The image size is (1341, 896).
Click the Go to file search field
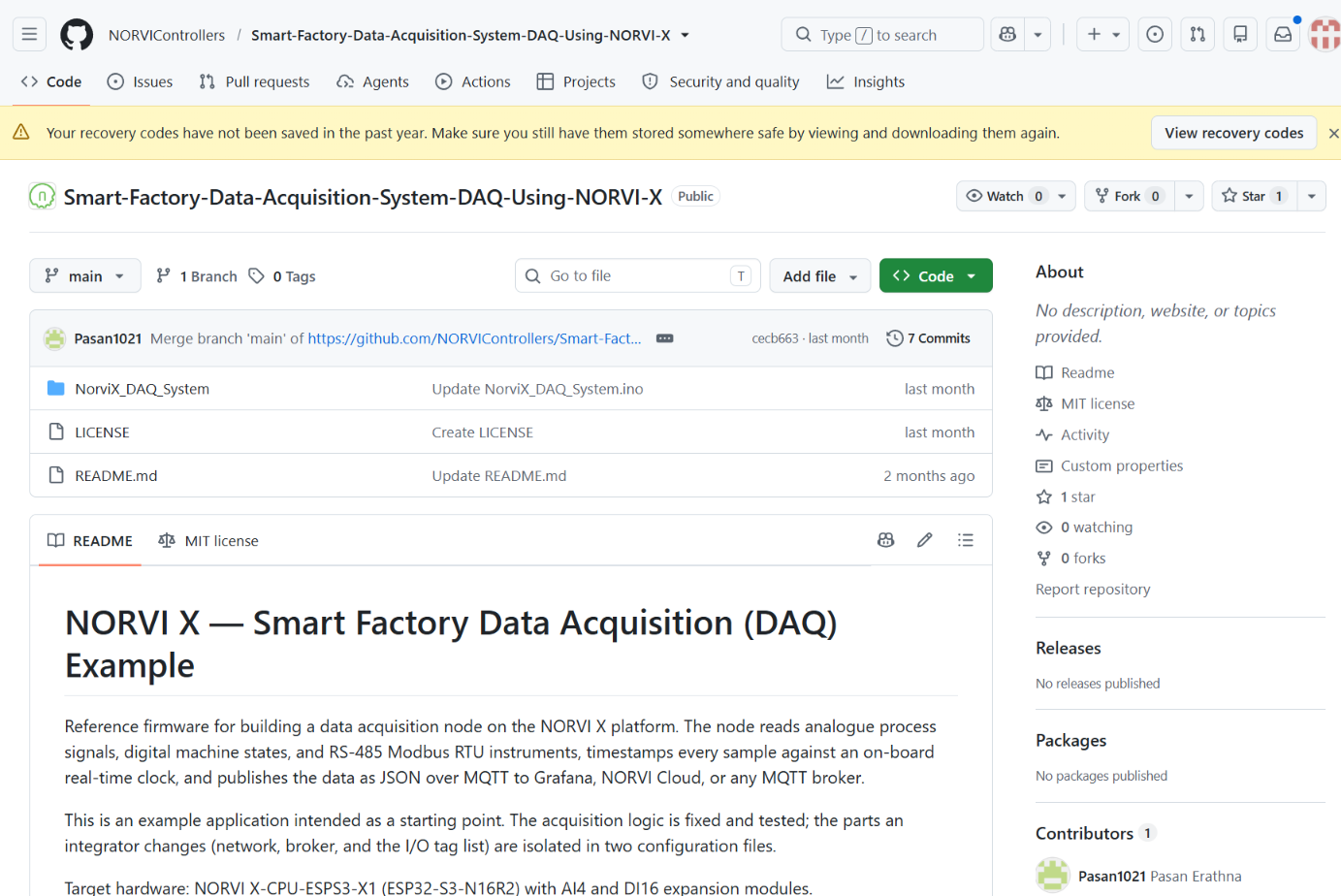[x=638, y=276]
